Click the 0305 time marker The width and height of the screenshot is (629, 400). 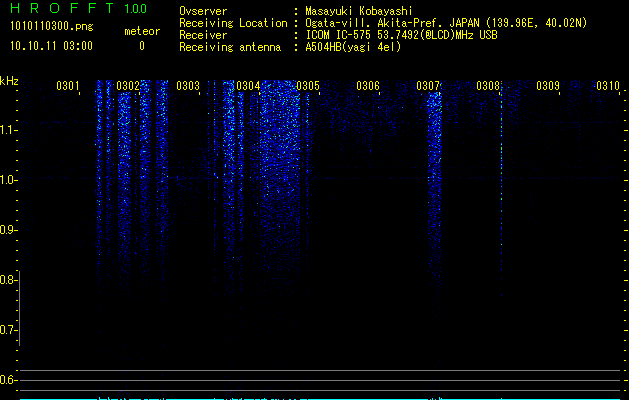pos(308,85)
